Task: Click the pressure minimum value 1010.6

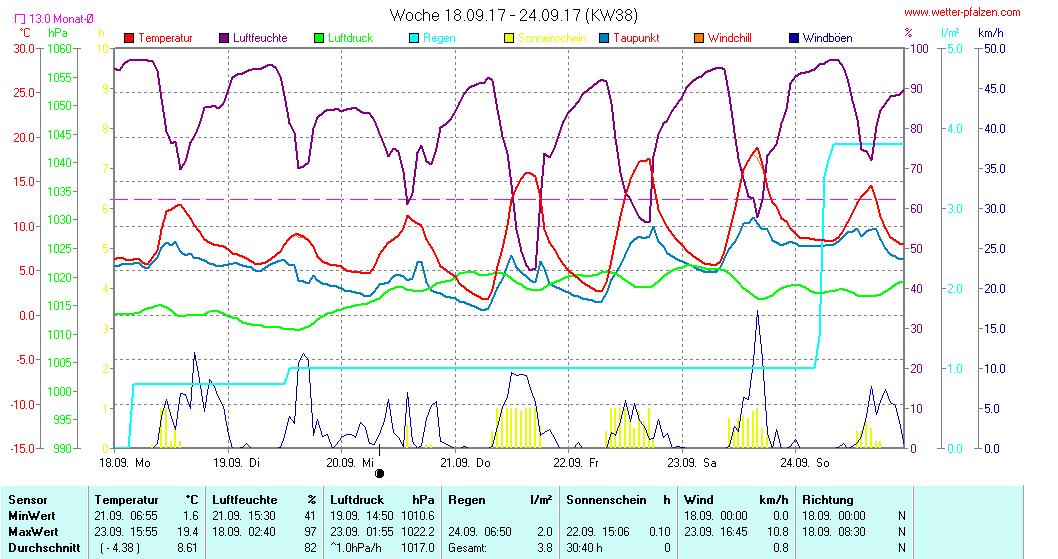Action: (418, 516)
